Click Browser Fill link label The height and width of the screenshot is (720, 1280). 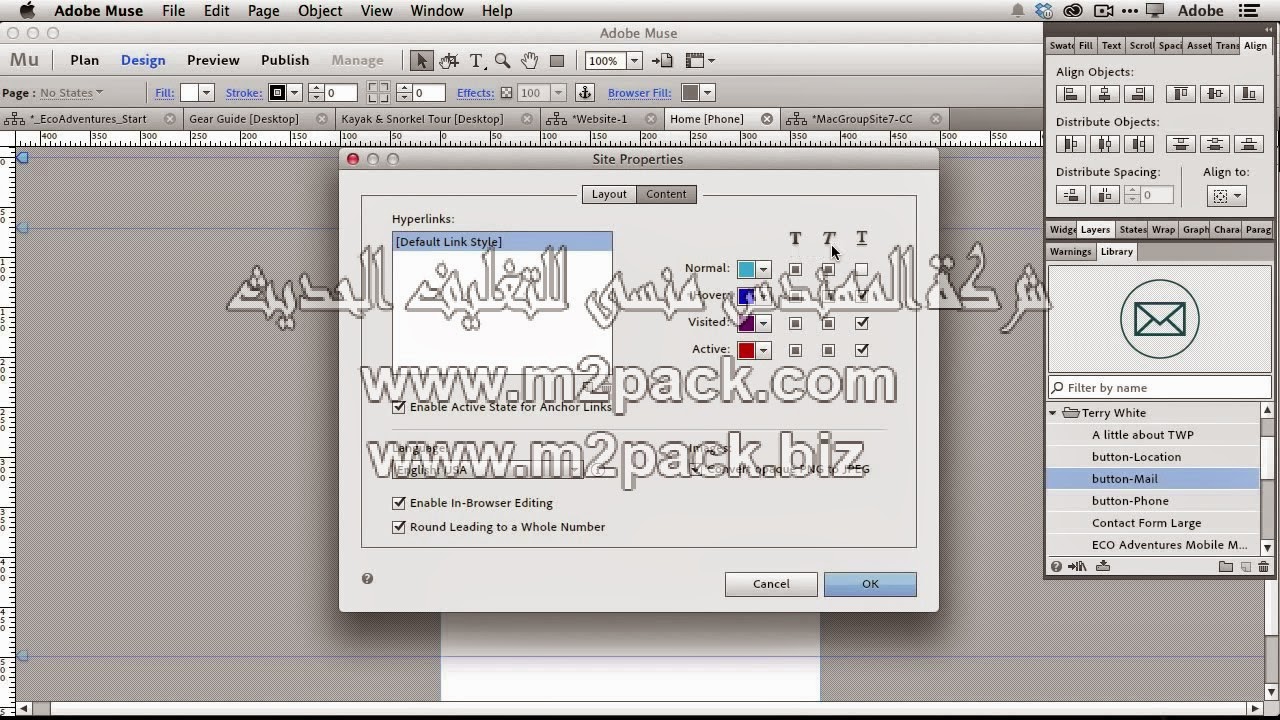click(639, 93)
